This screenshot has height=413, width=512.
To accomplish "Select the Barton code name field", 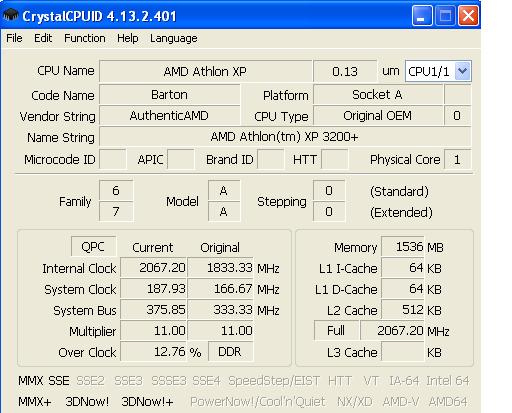I will [x=169, y=95].
